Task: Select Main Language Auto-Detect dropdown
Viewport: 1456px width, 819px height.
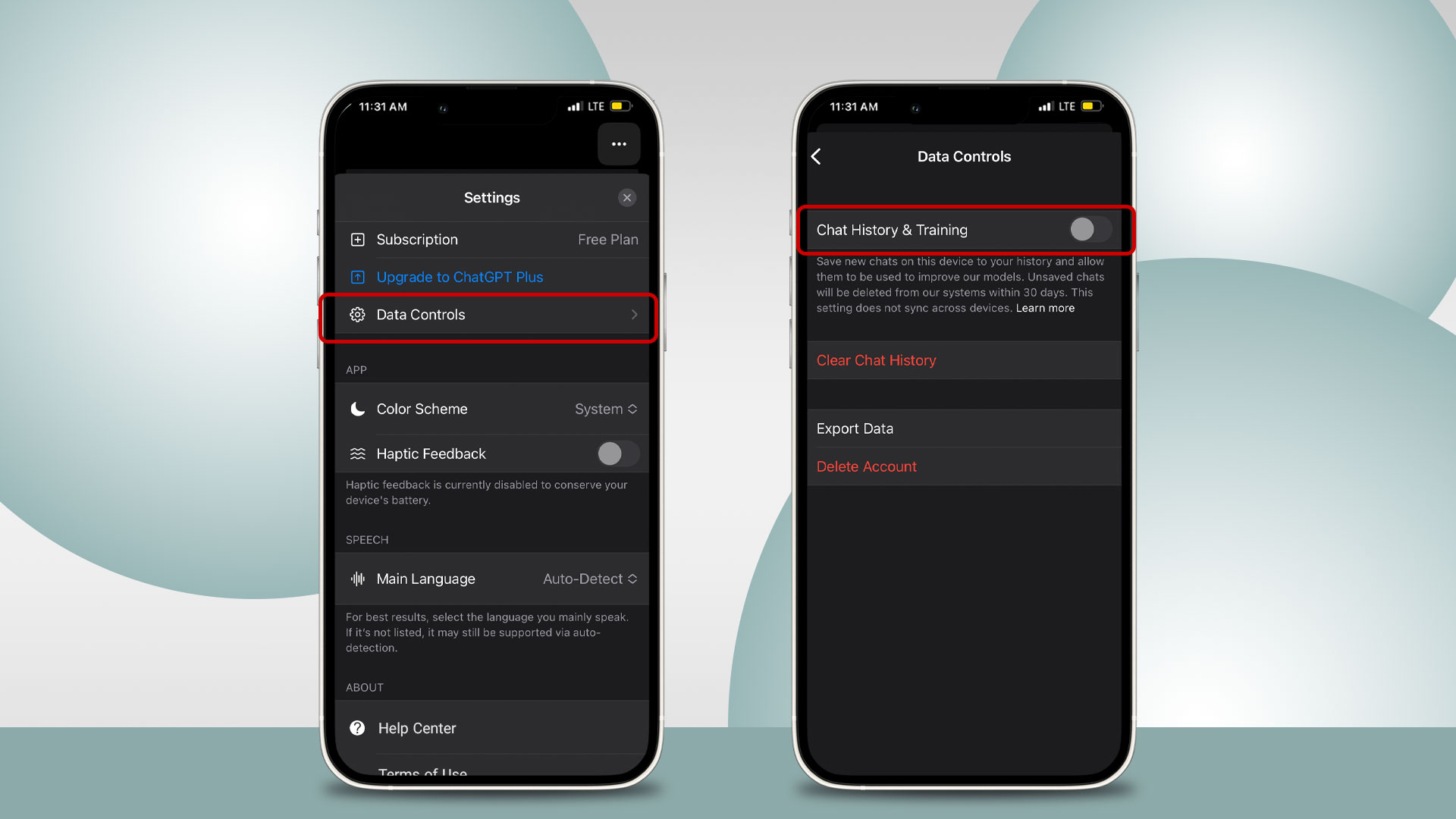Action: click(x=590, y=578)
